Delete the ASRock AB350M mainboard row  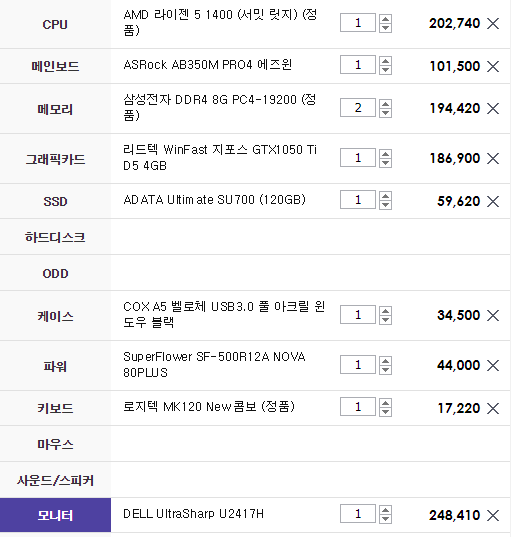(x=493, y=66)
